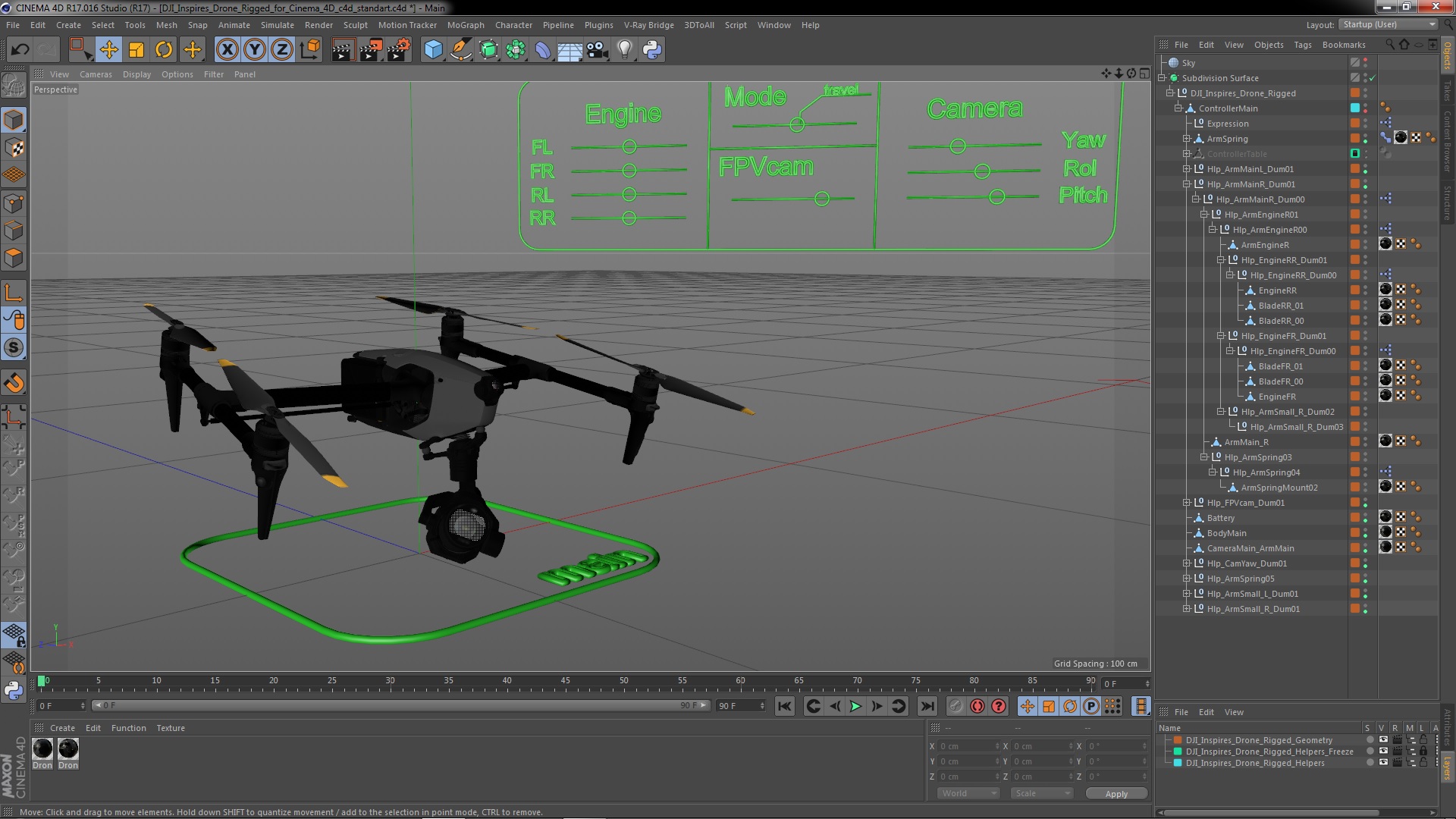
Task: Toggle Parameter keyframe P icon
Action: [1091, 706]
